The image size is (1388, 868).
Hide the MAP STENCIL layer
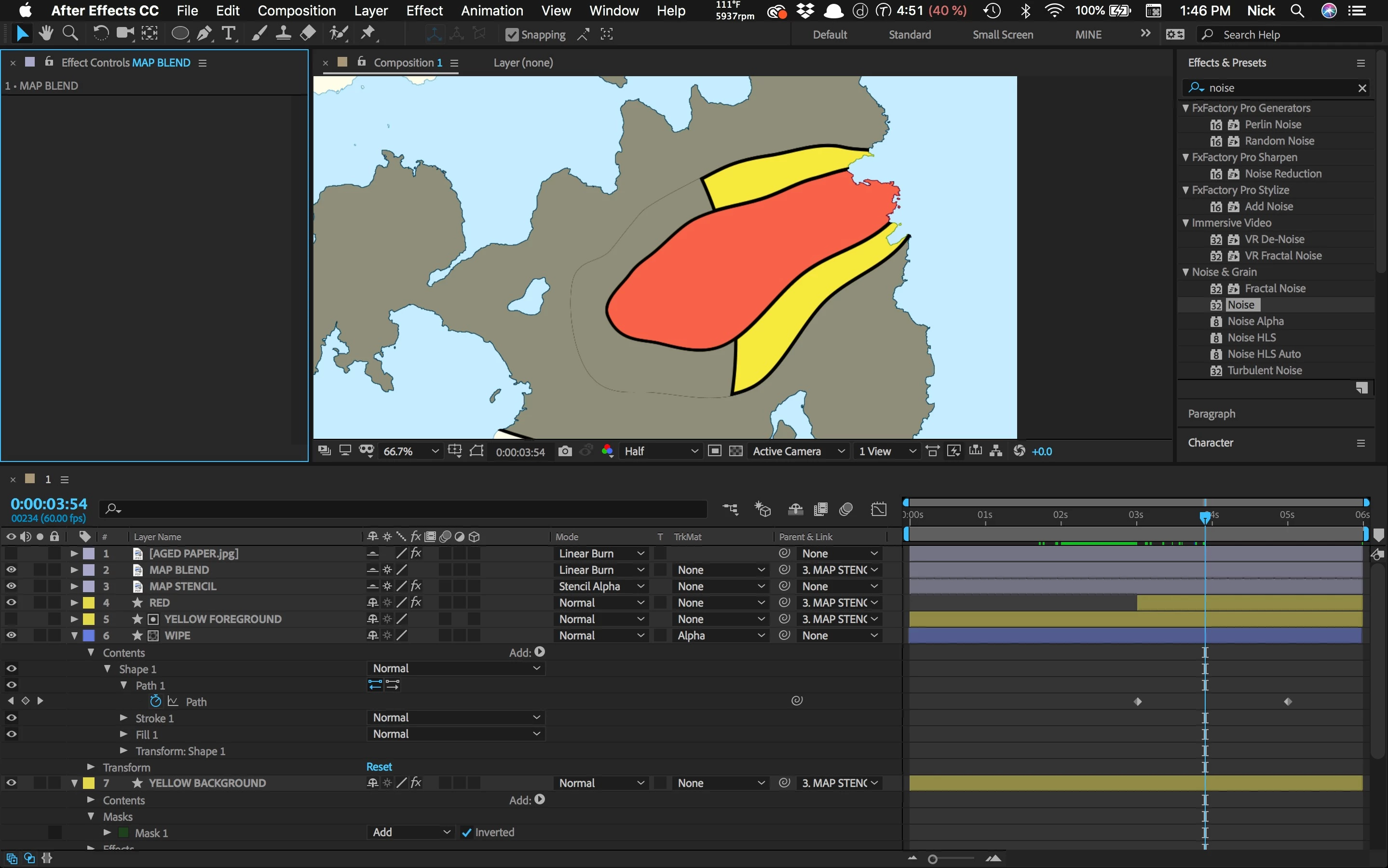(x=11, y=586)
